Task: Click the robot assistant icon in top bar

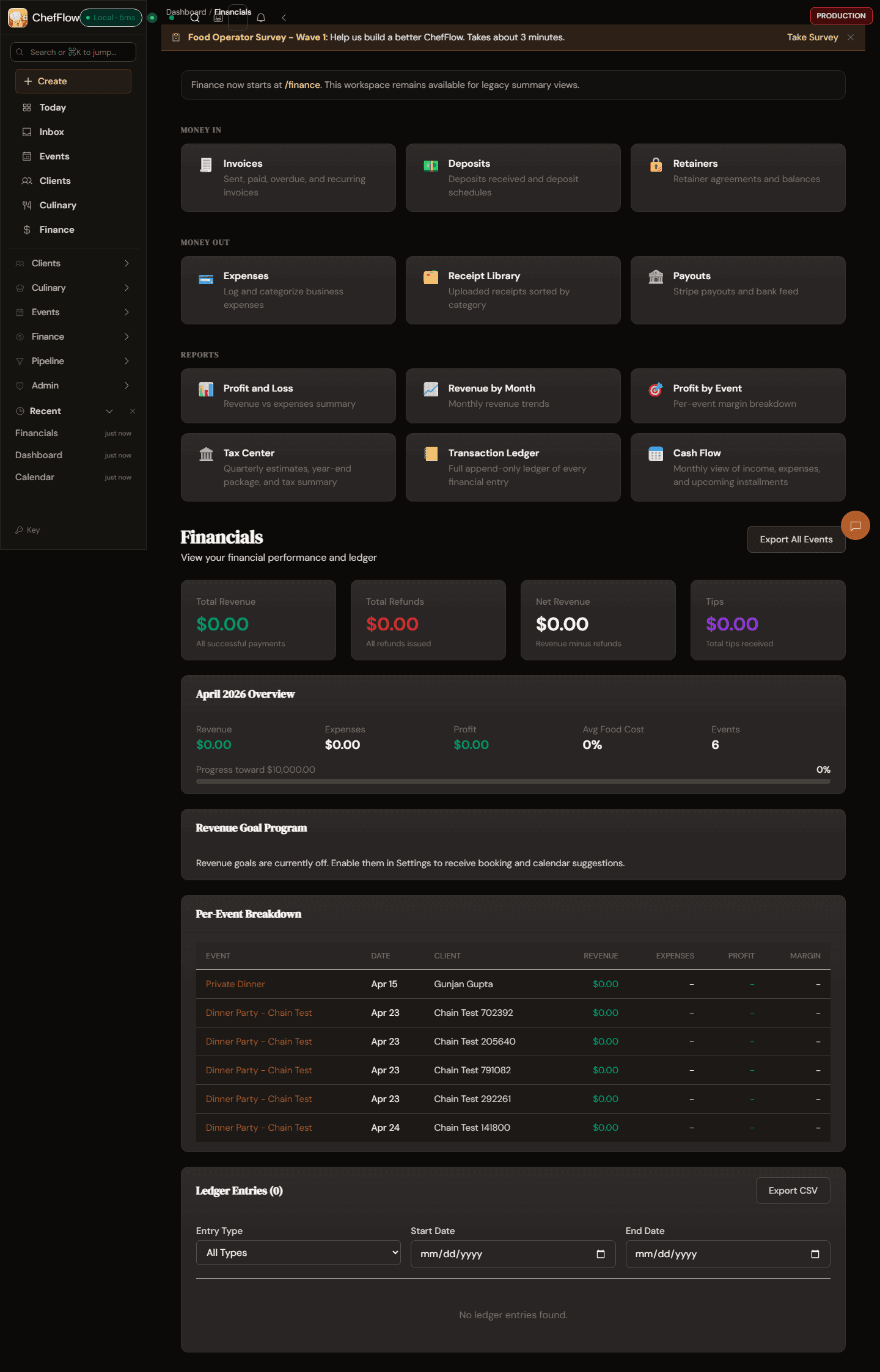Action: click(218, 18)
